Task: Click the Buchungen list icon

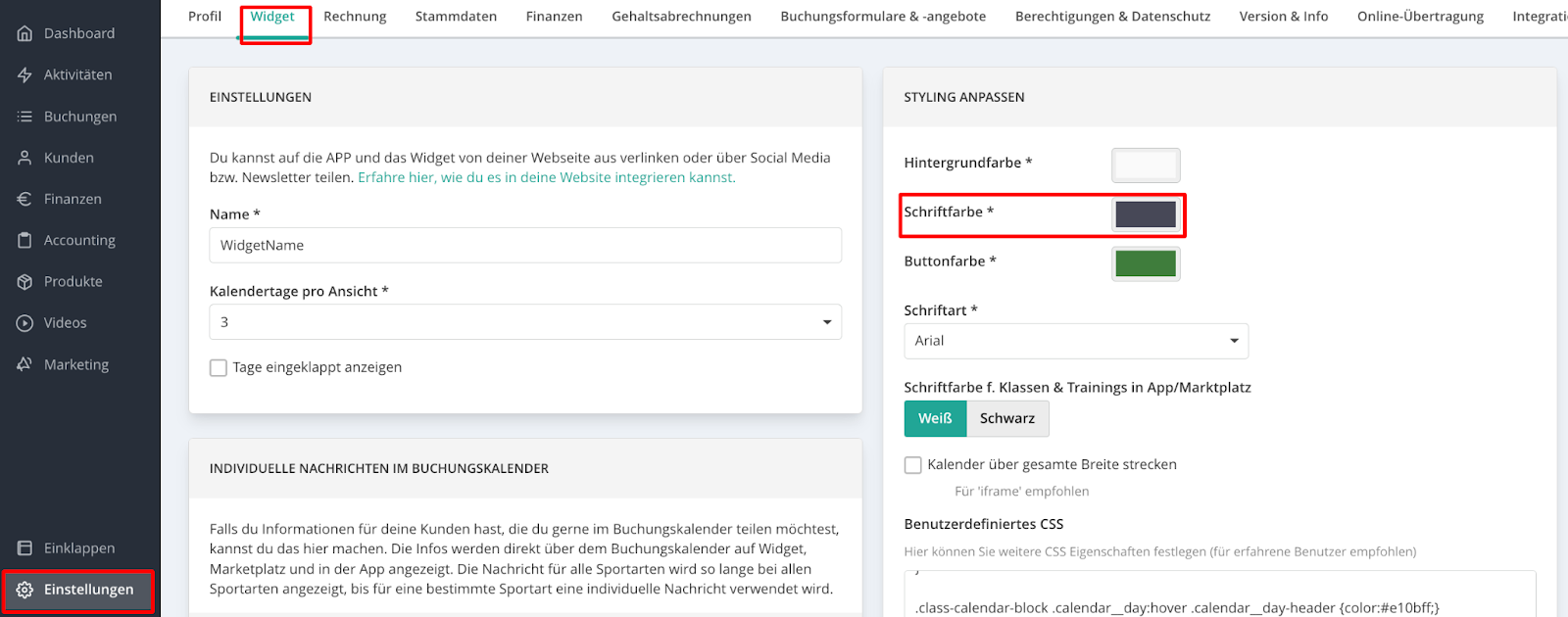Action: click(24, 117)
